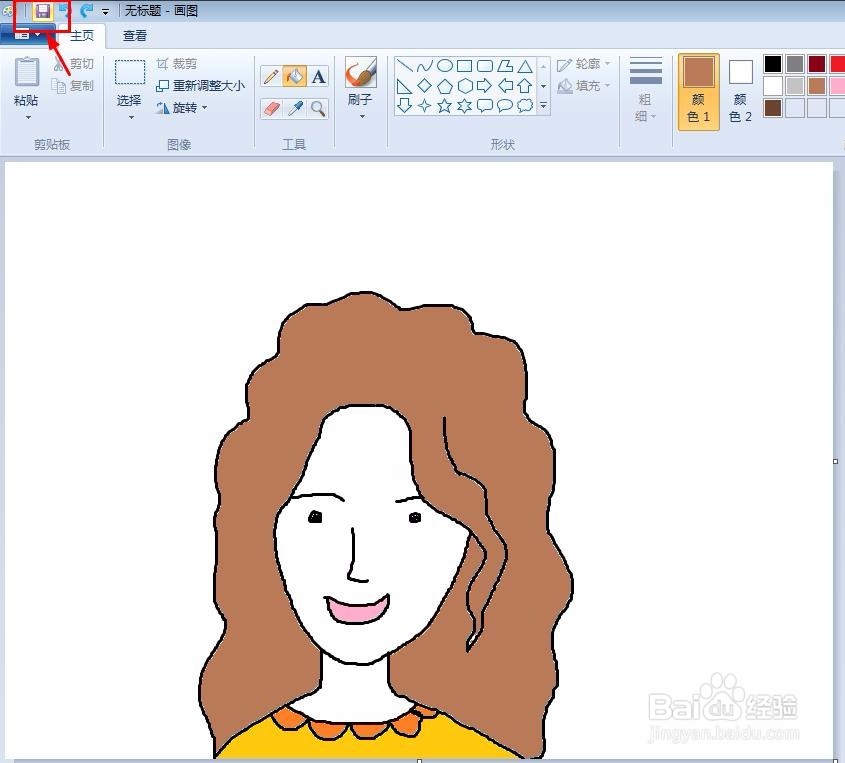Screen dimensions: 845x763
Task: Select the Eraser tool
Action: click(270, 106)
